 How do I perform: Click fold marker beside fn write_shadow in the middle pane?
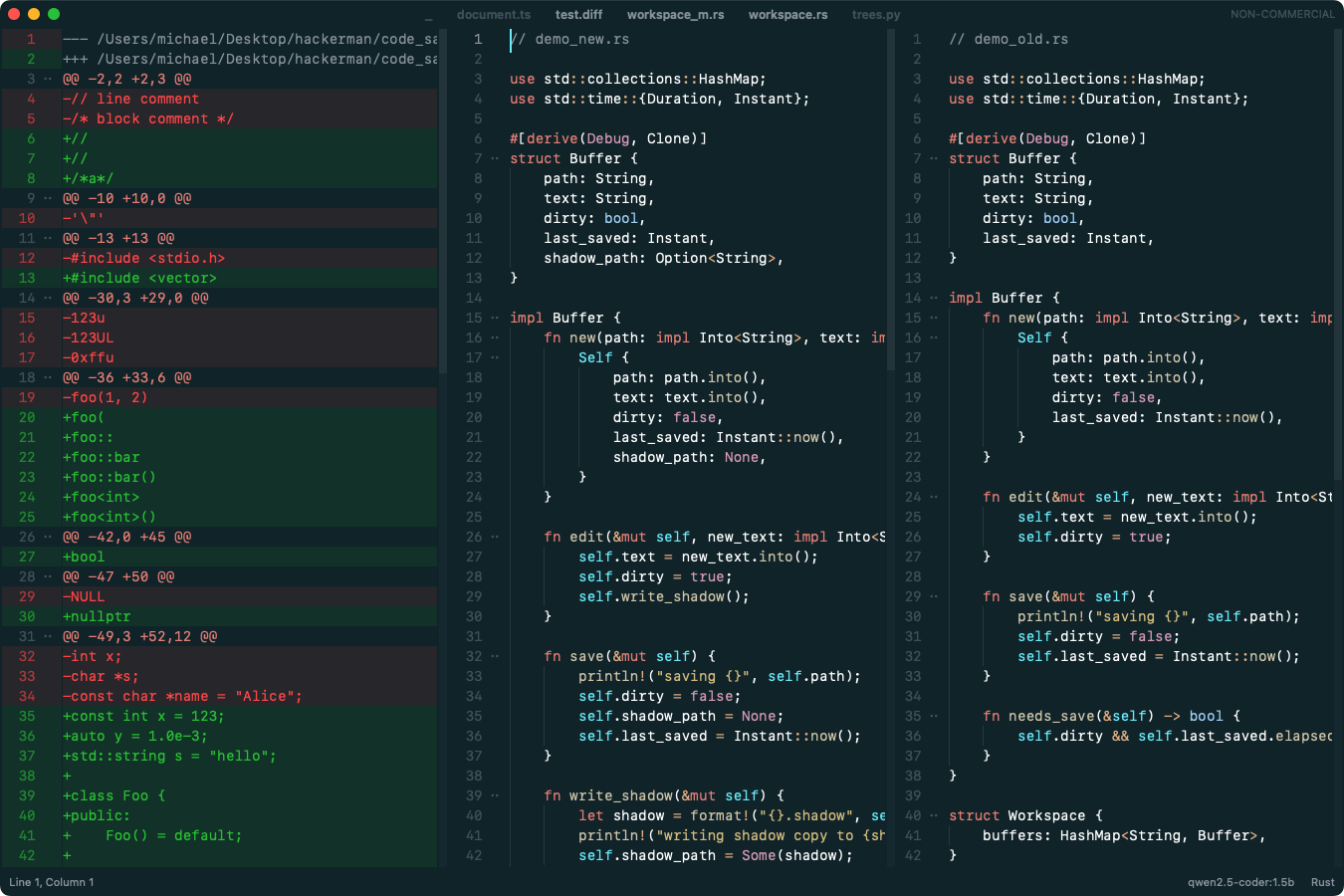(x=495, y=795)
